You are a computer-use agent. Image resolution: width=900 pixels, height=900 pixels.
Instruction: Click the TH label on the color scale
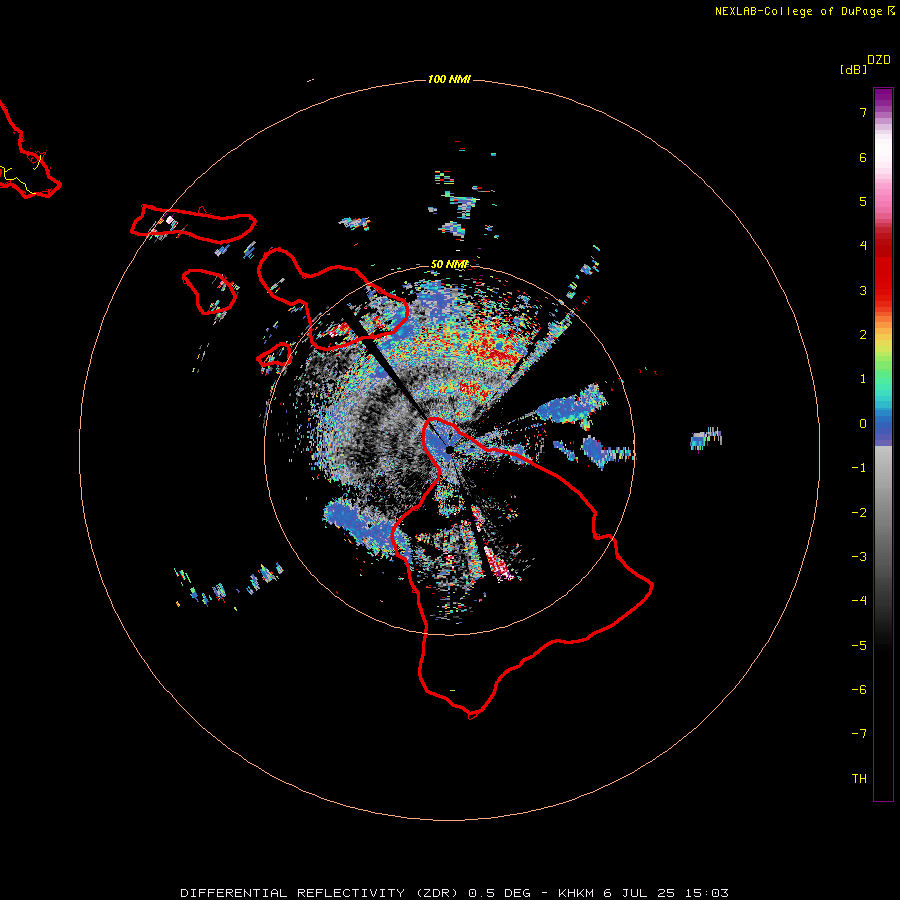(859, 779)
